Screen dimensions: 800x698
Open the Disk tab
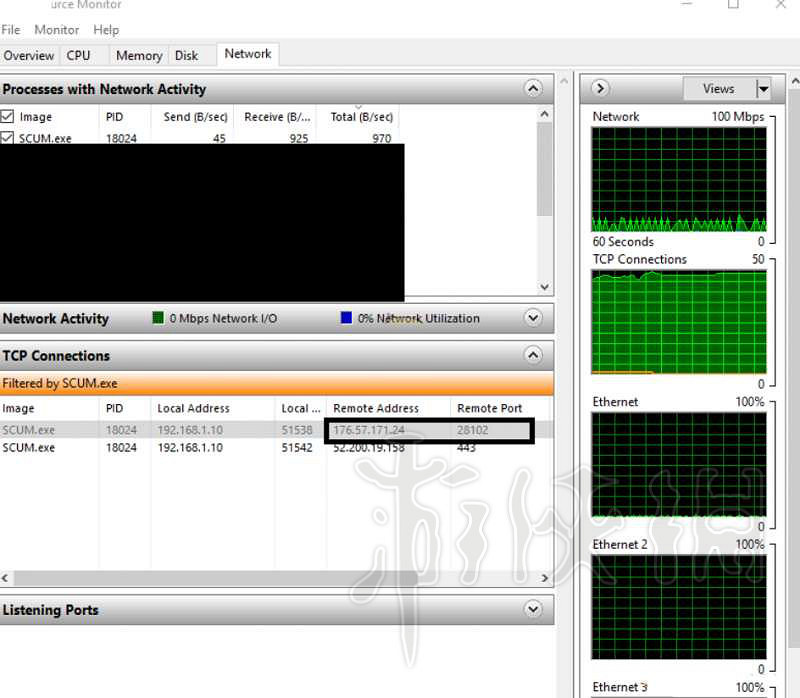pyautogui.click(x=186, y=56)
